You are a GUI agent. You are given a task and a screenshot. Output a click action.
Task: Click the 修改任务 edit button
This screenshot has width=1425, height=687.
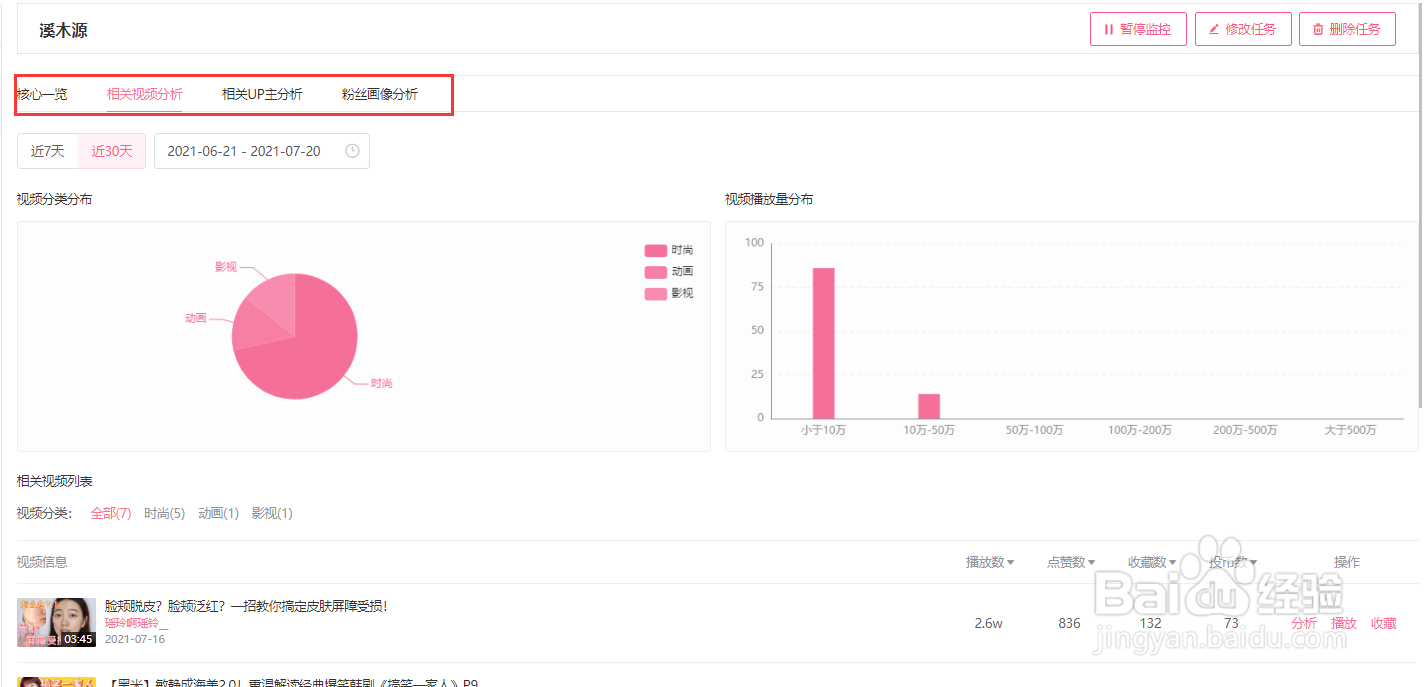(1243, 29)
